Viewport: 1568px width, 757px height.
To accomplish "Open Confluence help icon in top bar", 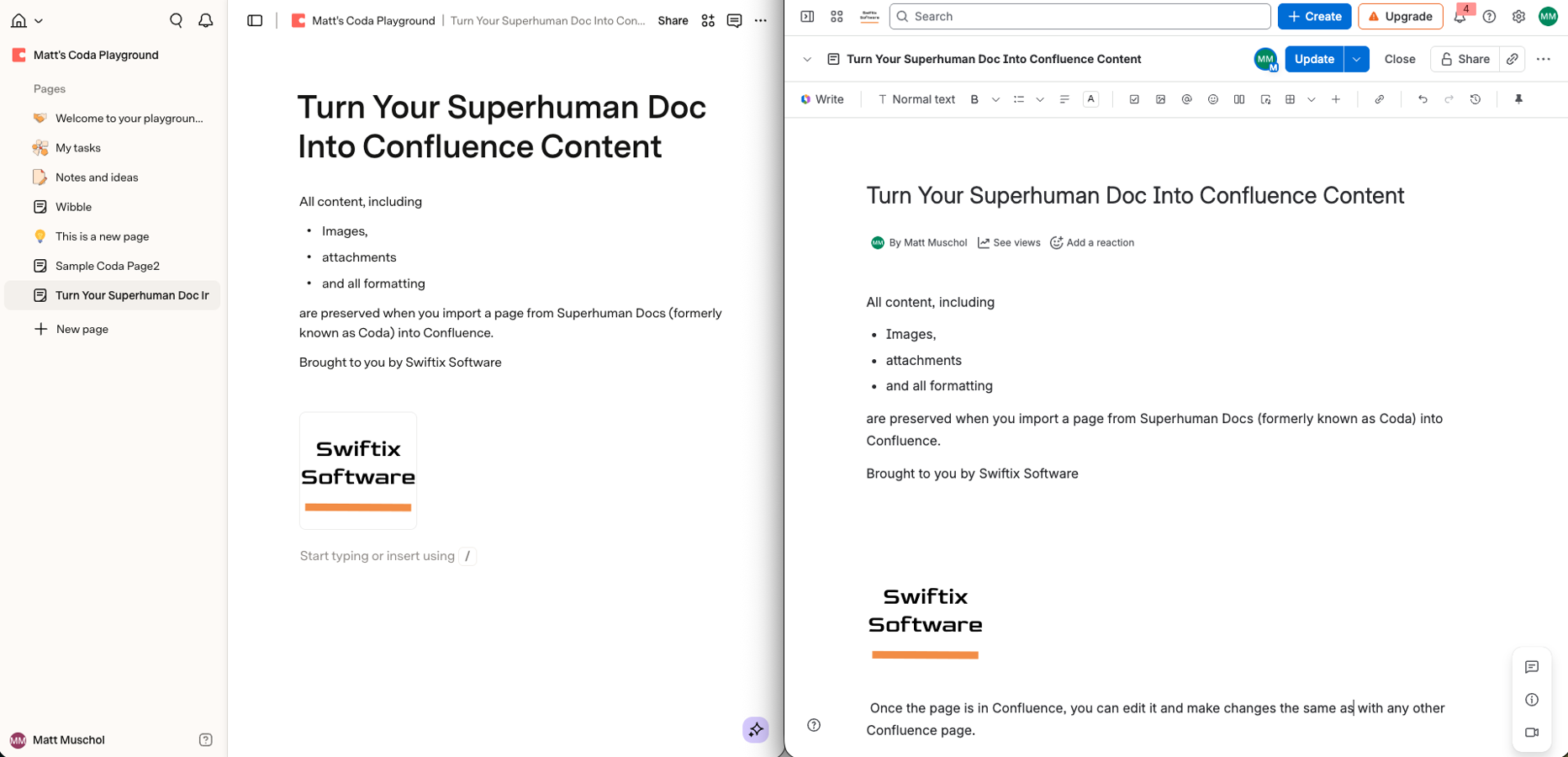I will [1489, 16].
